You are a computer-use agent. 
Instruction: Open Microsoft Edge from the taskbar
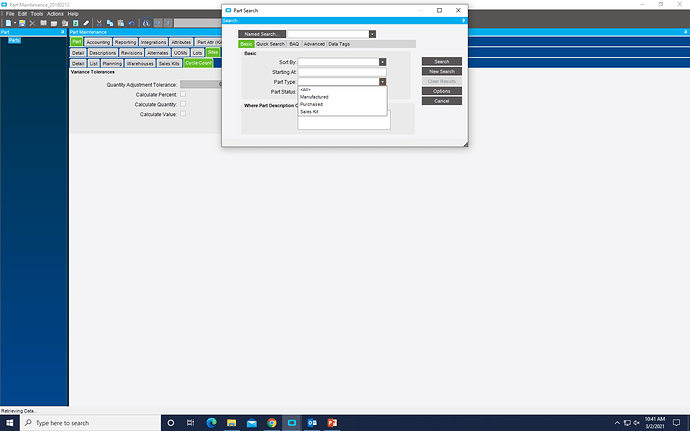tap(211, 423)
